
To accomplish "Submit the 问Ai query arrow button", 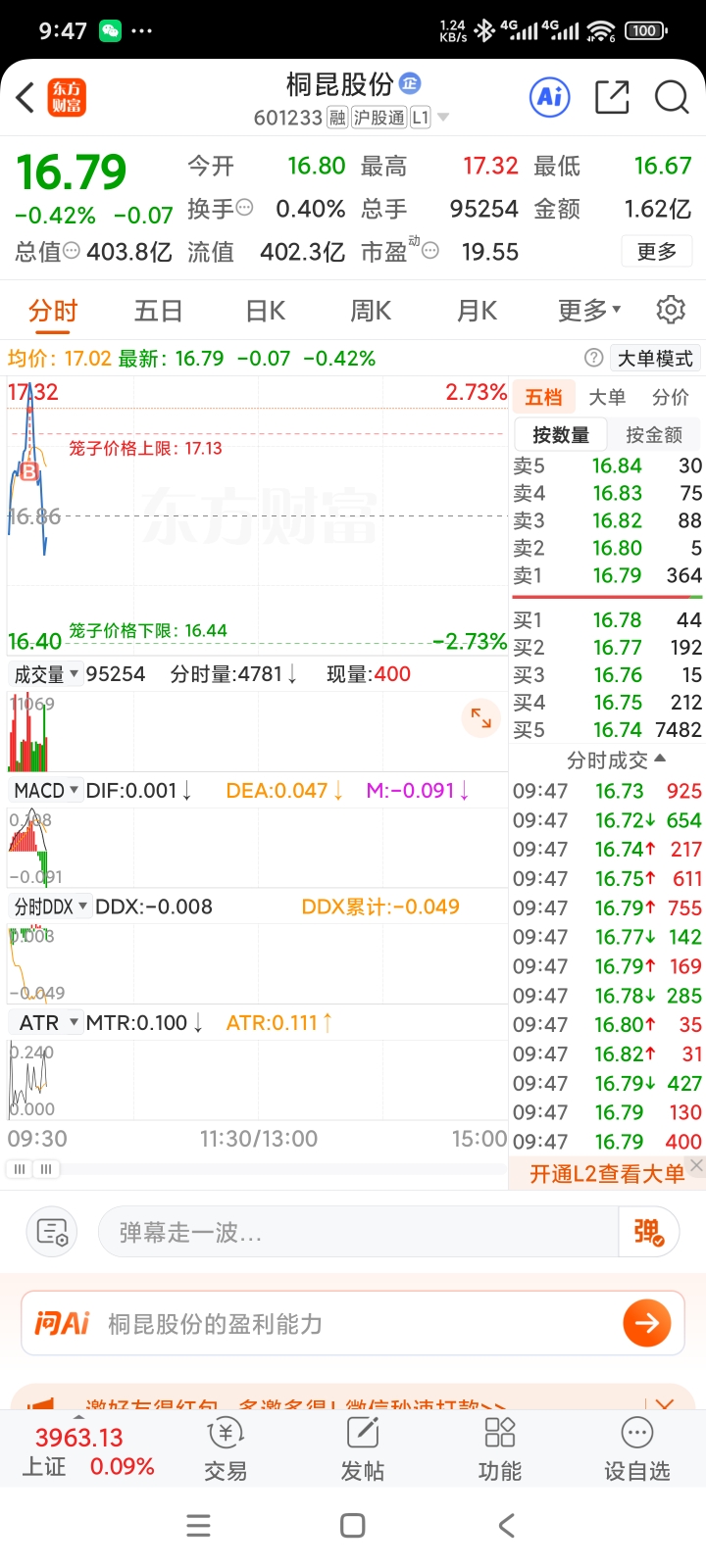I will (647, 1324).
